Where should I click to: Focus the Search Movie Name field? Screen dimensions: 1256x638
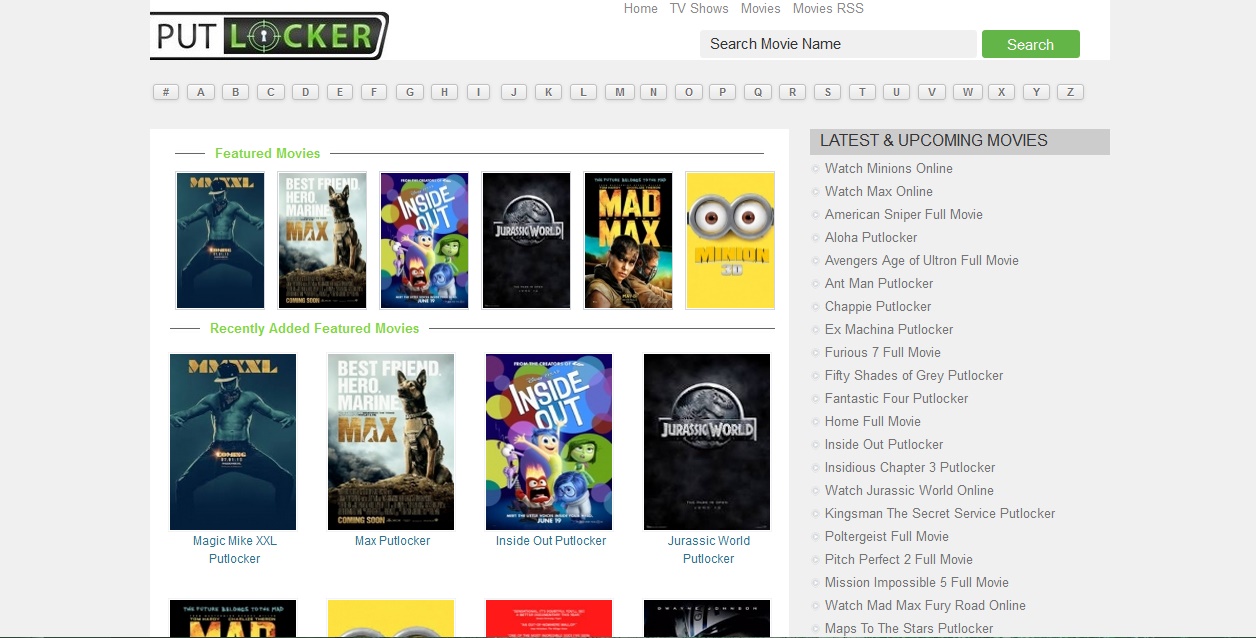pos(837,44)
